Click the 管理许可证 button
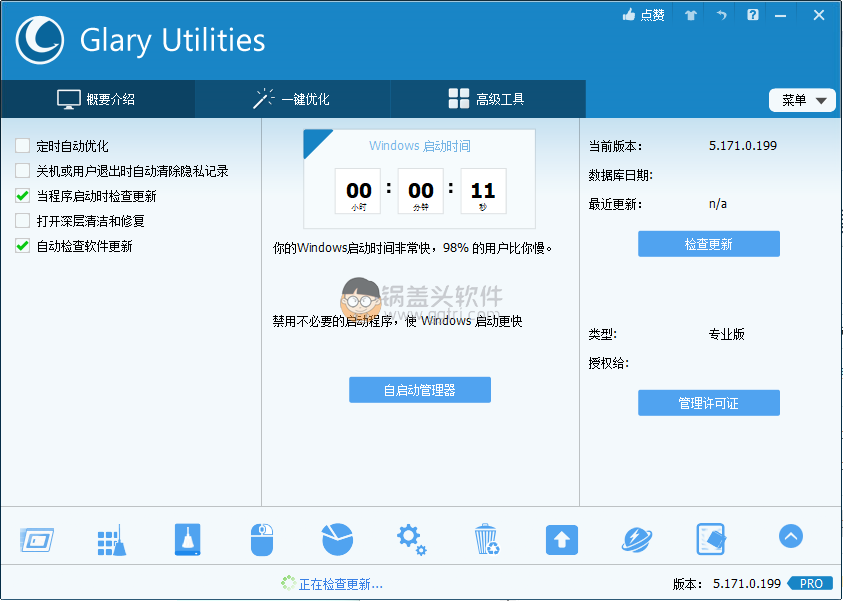The image size is (843, 601). (x=709, y=403)
